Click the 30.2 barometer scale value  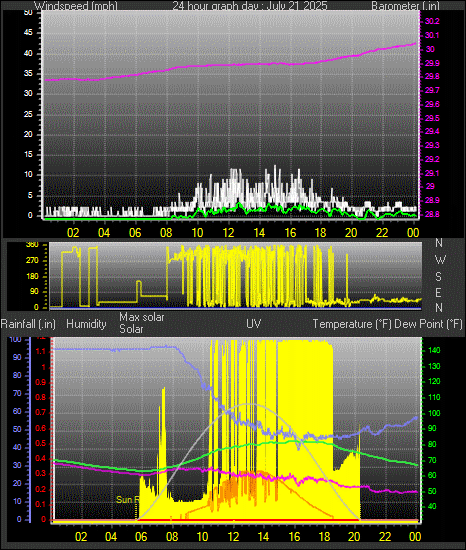pos(432,21)
